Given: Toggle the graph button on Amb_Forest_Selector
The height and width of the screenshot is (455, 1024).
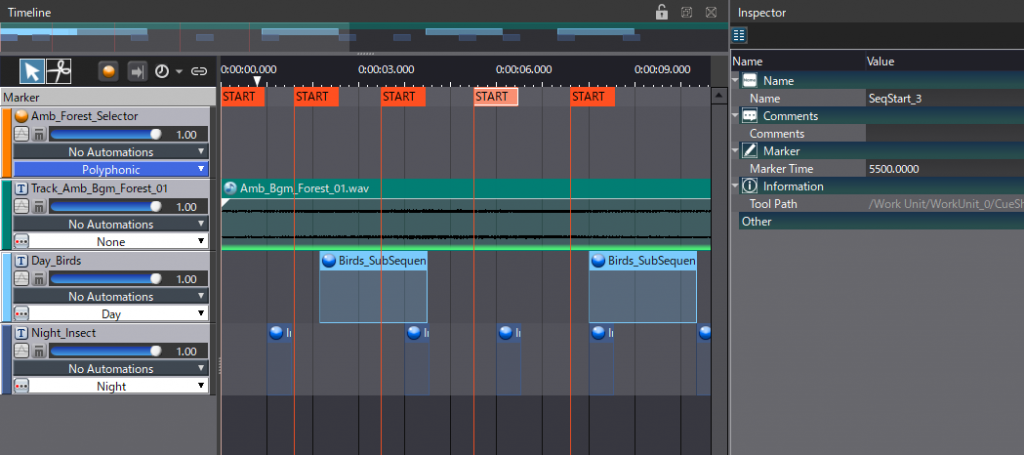Looking at the screenshot, I should point(22,134).
